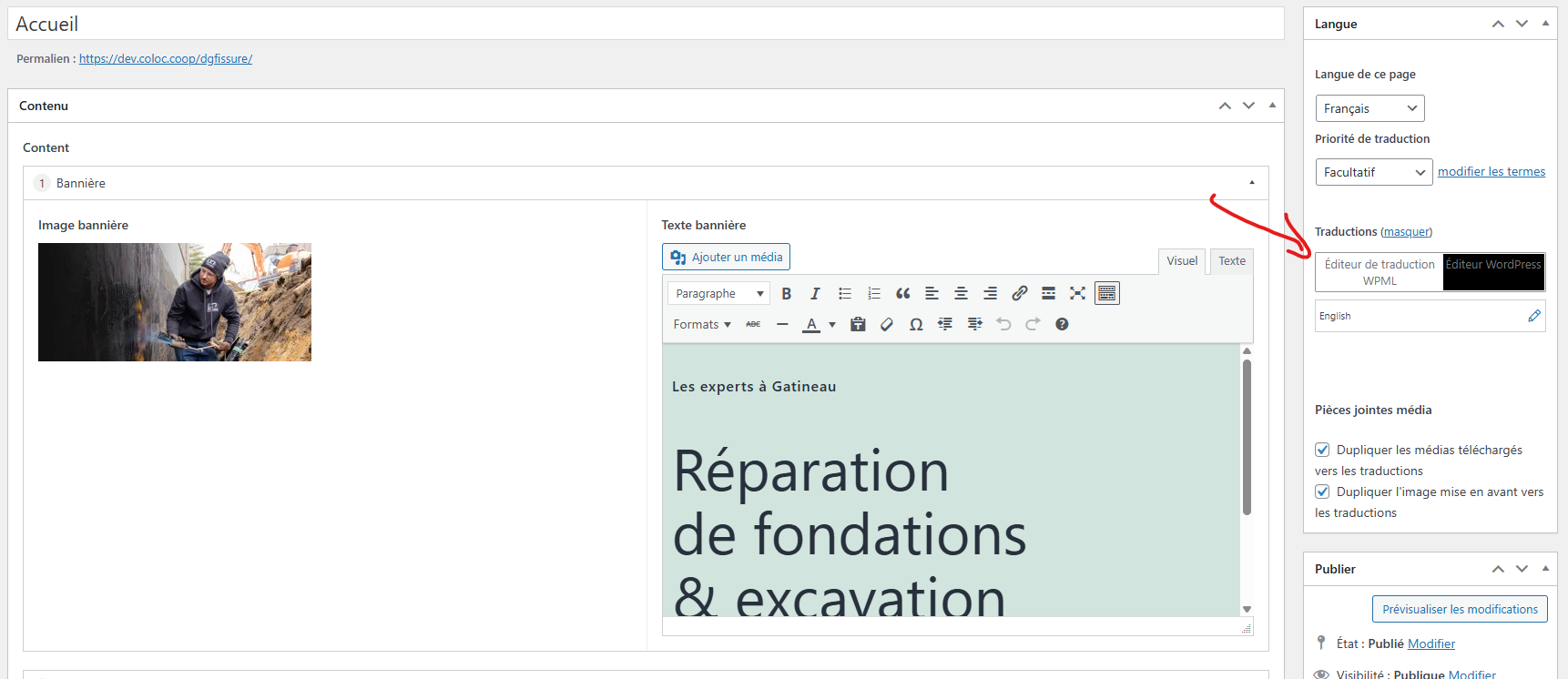Click the editor's vertical scrollbar thumb

tap(1247, 437)
